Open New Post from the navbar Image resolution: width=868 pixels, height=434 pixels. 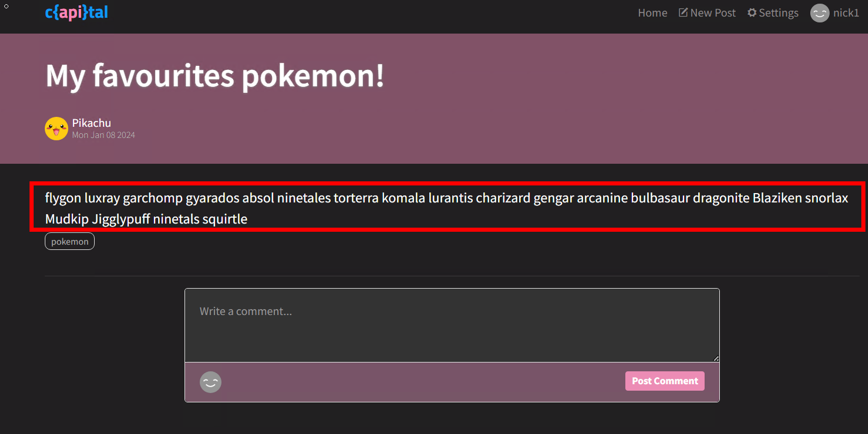pyautogui.click(x=707, y=13)
